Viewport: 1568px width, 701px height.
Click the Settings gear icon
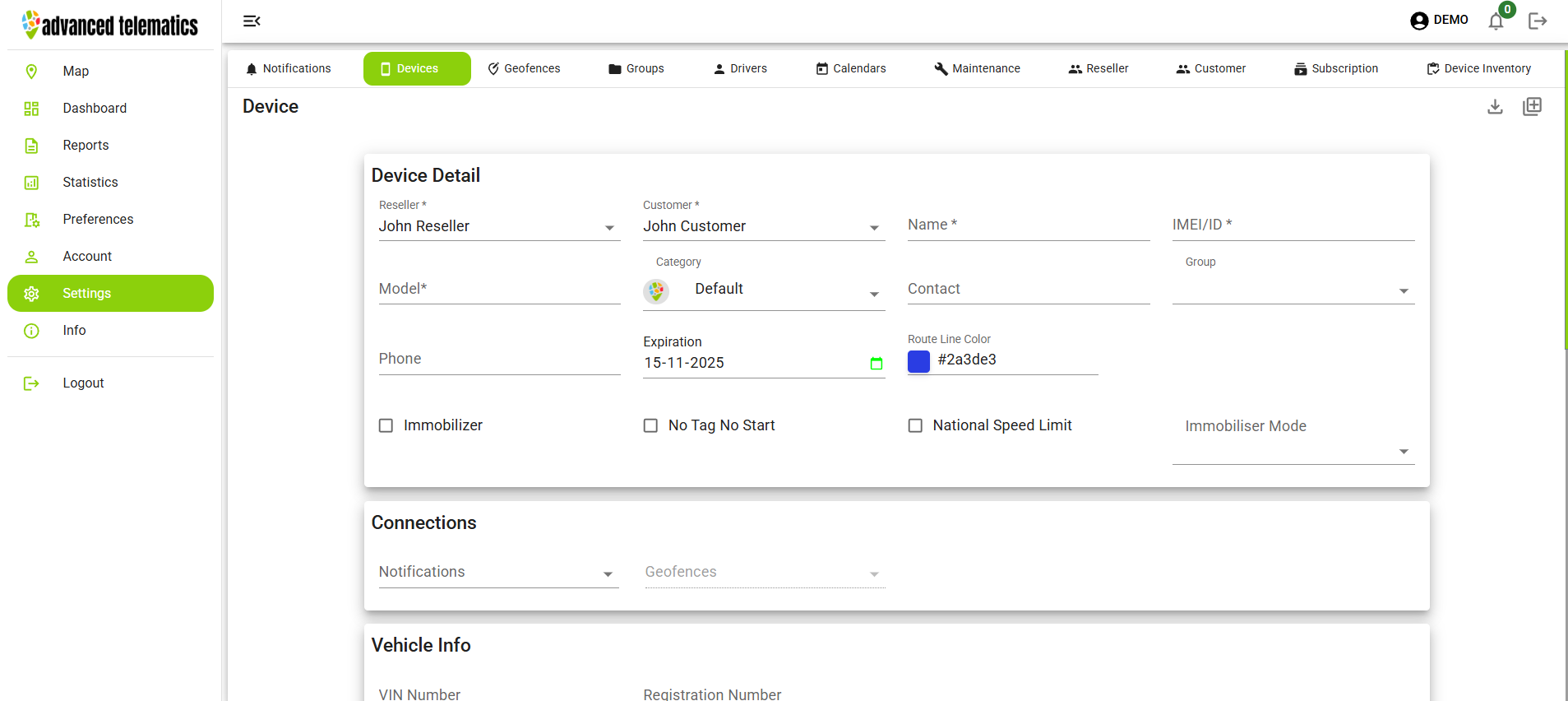(x=31, y=294)
